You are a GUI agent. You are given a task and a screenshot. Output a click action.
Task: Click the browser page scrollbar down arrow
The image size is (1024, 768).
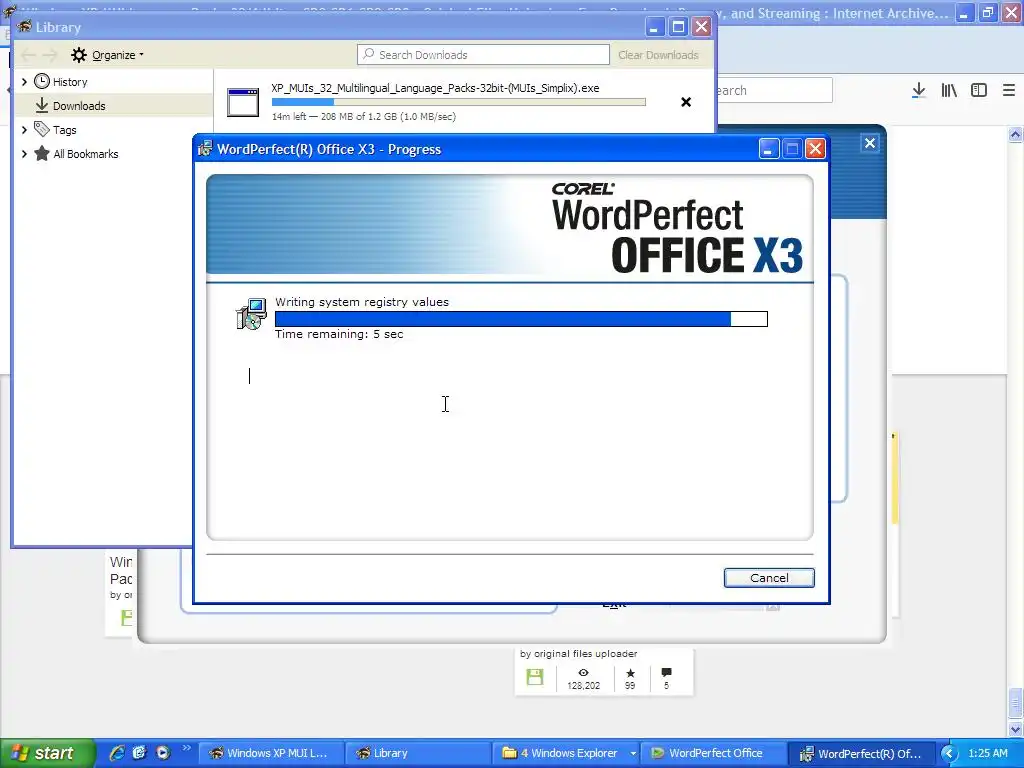point(1015,729)
